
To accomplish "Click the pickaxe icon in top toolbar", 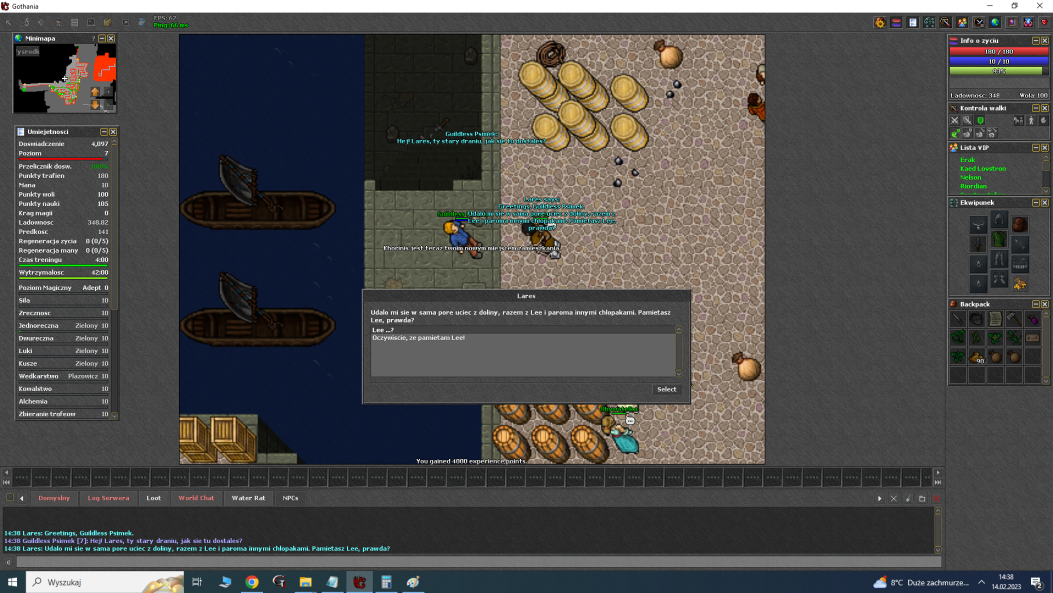I will pos(945,22).
